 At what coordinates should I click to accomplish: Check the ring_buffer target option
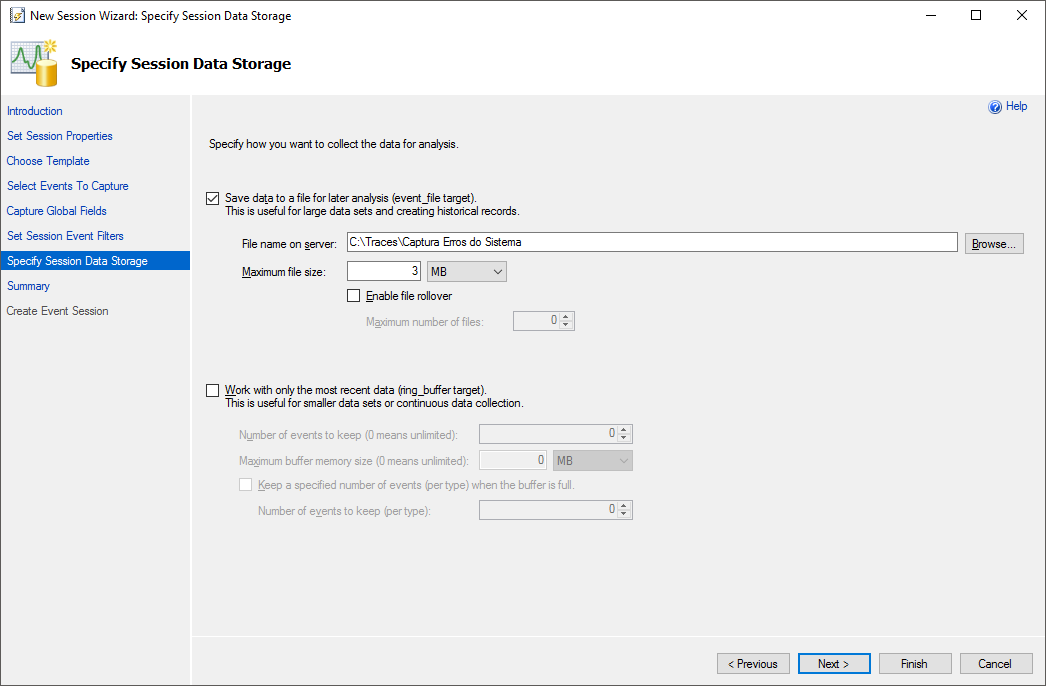(212, 390)
